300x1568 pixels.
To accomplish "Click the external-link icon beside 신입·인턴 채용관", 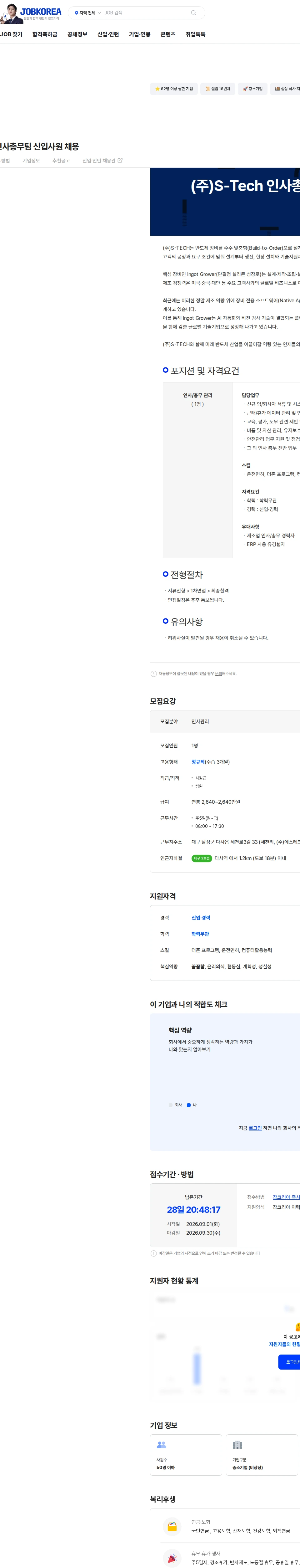I will (120, 161).
